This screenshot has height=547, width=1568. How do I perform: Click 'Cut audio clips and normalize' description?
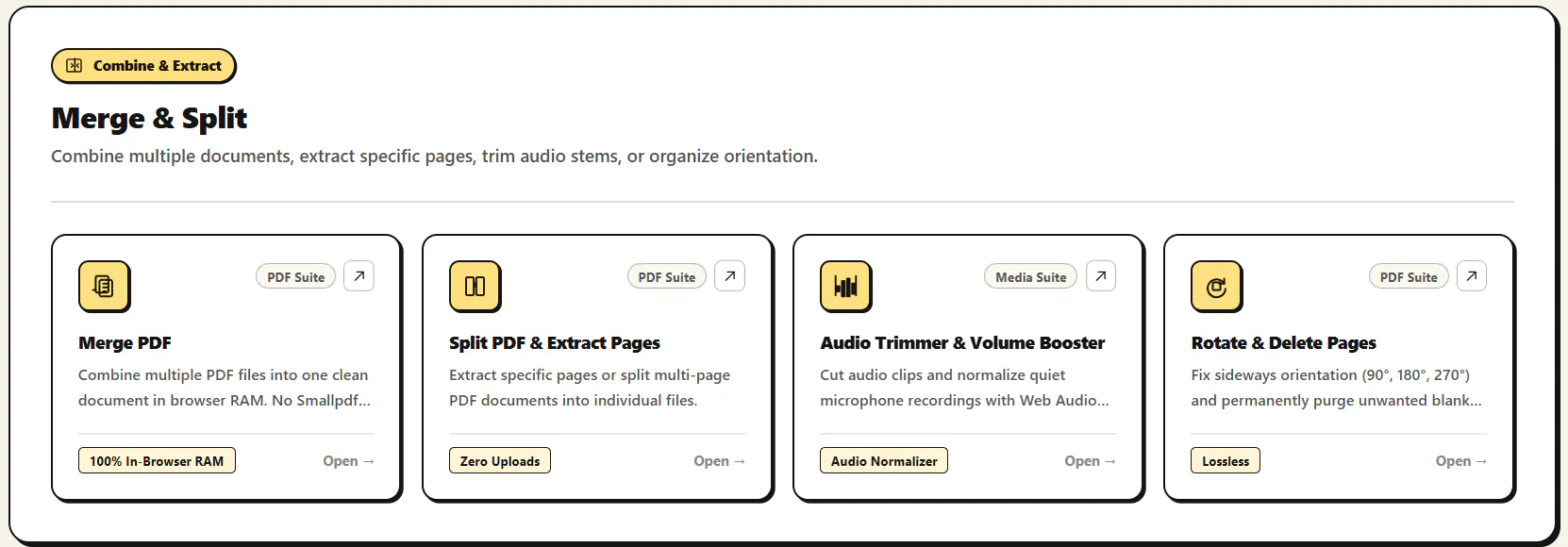964,388
